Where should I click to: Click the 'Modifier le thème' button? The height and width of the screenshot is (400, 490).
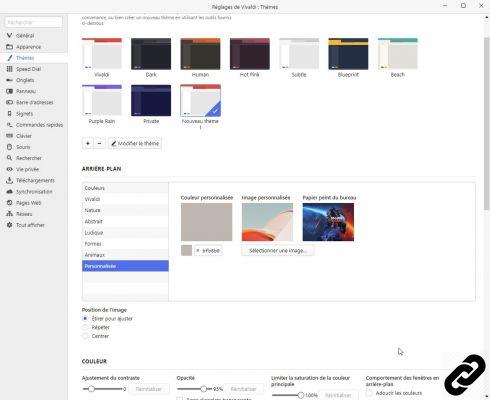pyautogui.click(x=135, y=143)
